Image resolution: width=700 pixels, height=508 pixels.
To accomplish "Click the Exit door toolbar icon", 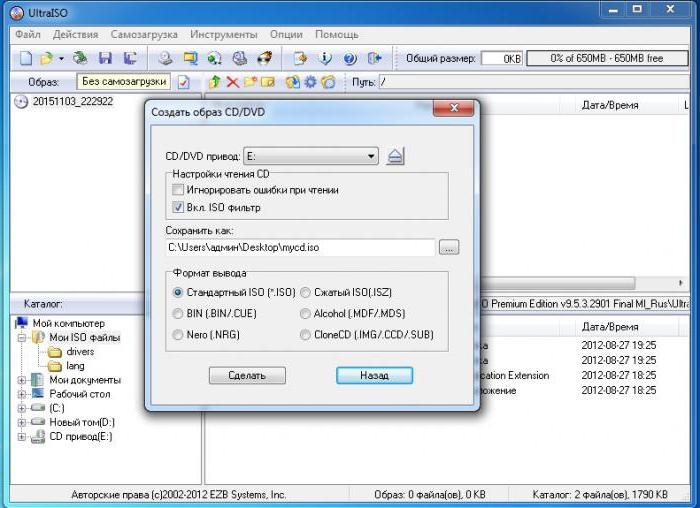I will [375, 58].
